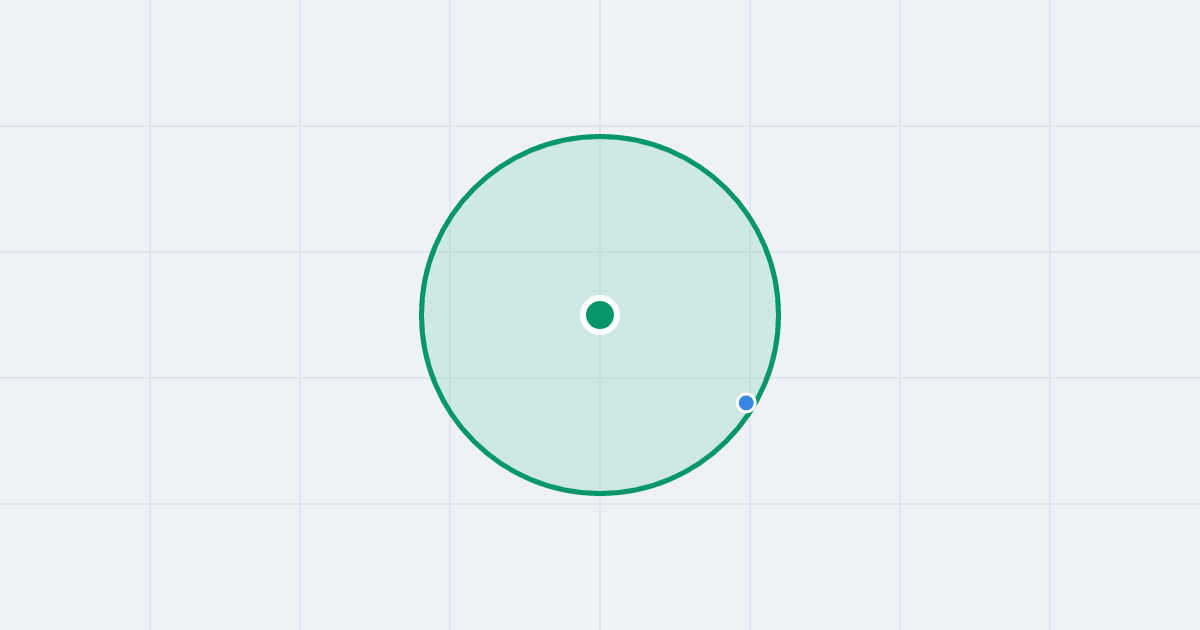This screenshot has height=630, width=1200.
Task: Select the topmost point of the green circle outline
Action: 600,136
